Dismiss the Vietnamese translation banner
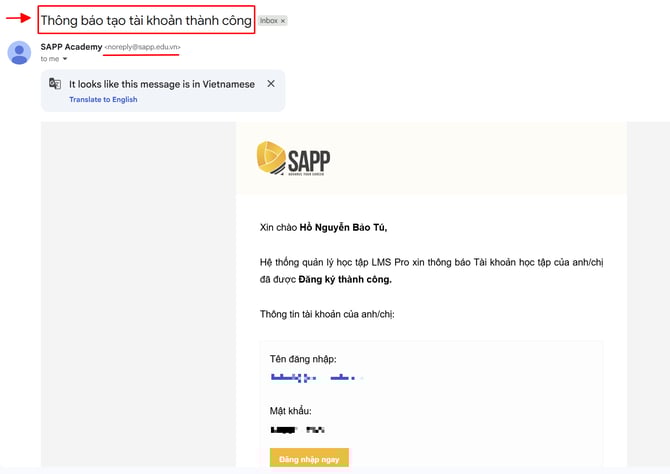 pyautogui.click(x=271, y=84)
